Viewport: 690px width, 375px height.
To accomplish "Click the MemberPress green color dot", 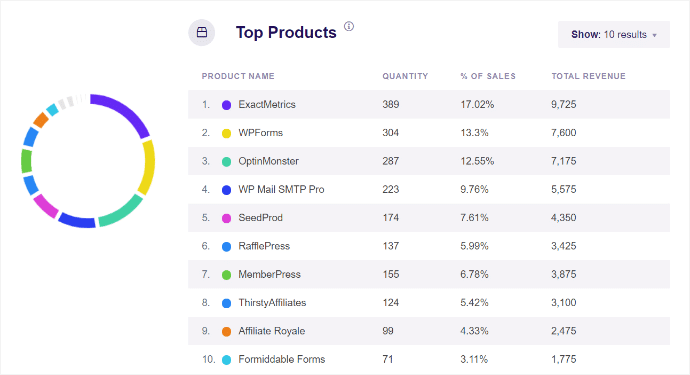I will coord(226,275).
